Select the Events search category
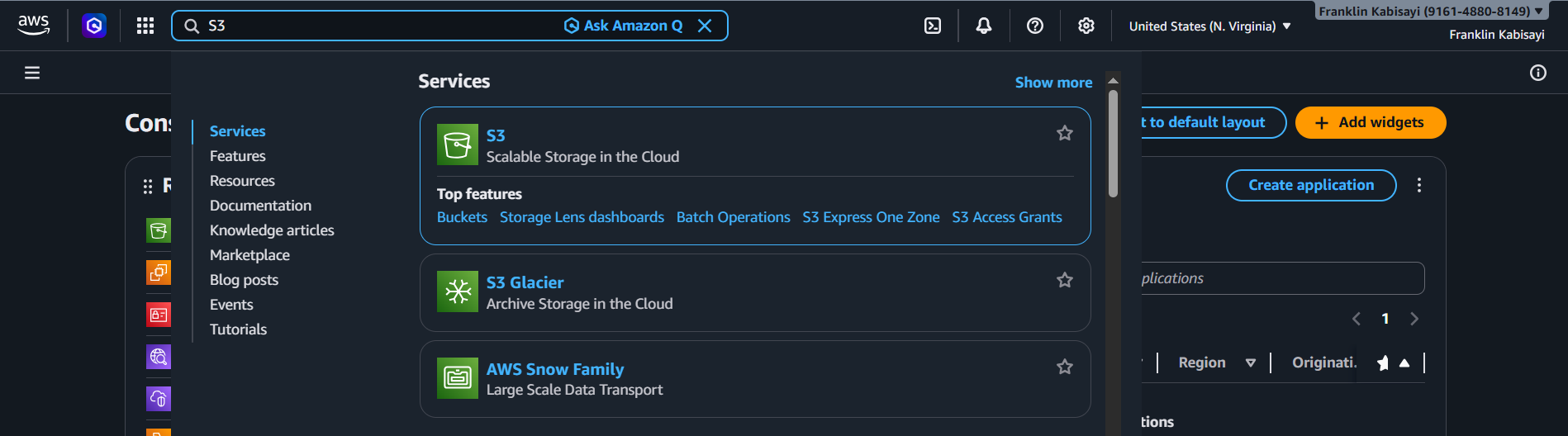The image size is (1568, 436). coord(231,305)
